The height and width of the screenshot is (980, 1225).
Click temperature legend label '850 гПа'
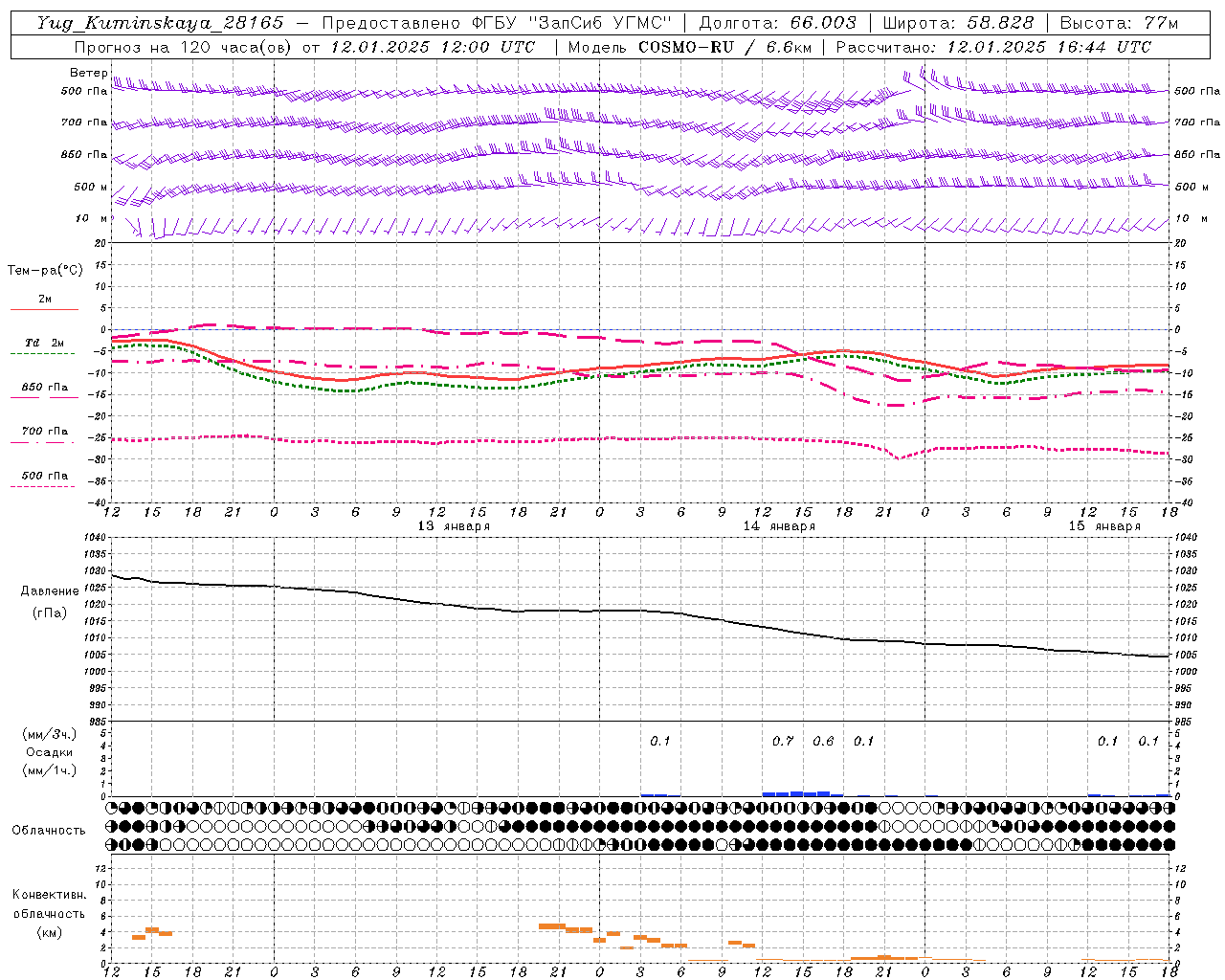(x=44, y=387)
